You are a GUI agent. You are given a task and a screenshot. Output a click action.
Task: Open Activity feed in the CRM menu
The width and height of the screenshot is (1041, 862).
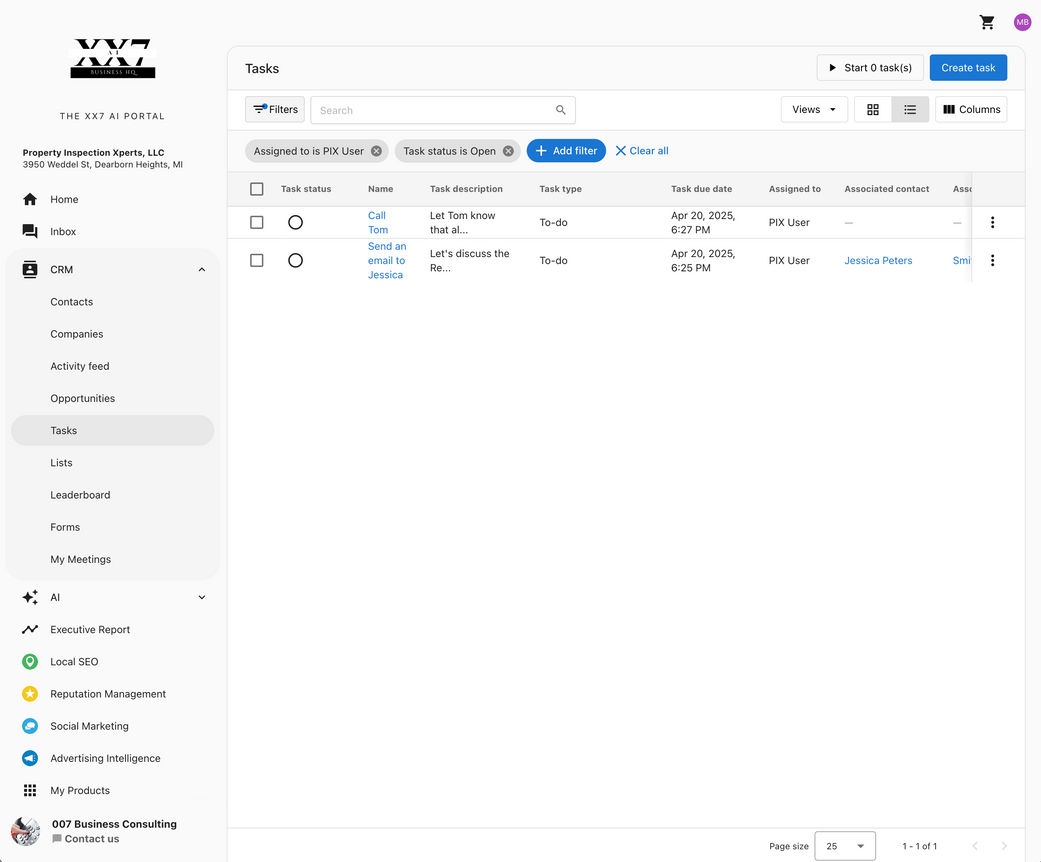coord(80,366)
